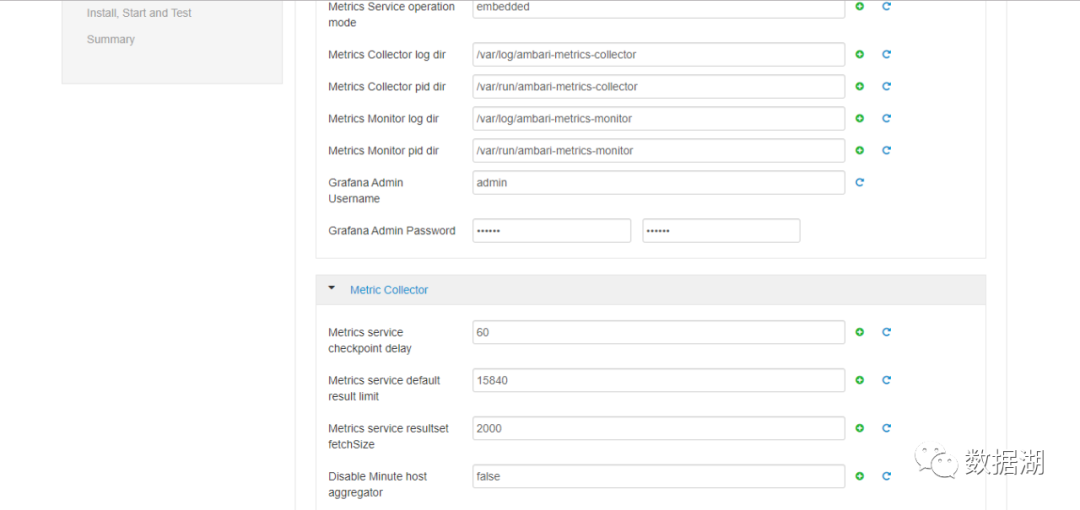1080x510 pixels.
Task: Click undo icon beside Disable Minute host aggregator
Action: coord(886,476)
